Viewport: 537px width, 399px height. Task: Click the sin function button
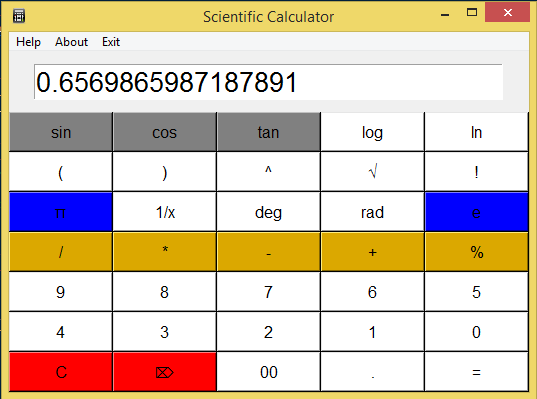61,132
